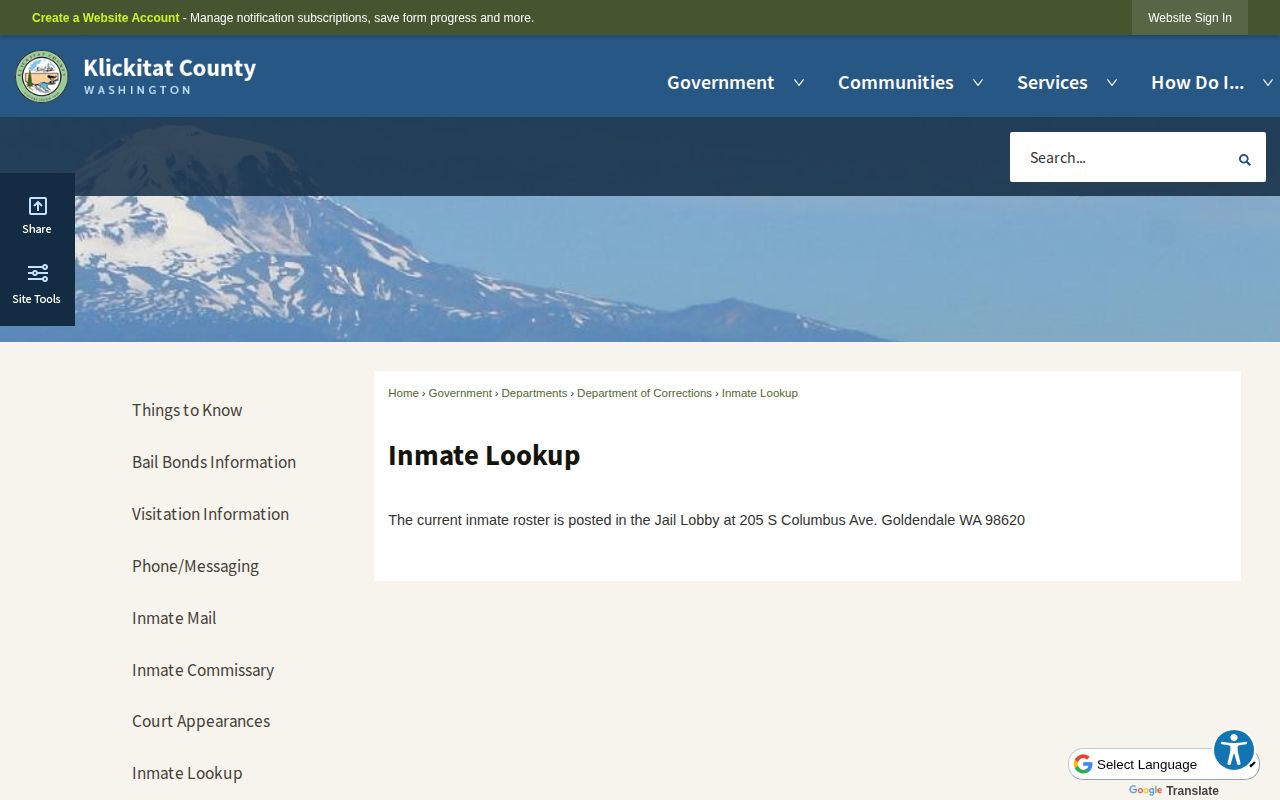Open the Site Tools sliders icon
The width and height of the screenshot is (1280, 800).
37,273
